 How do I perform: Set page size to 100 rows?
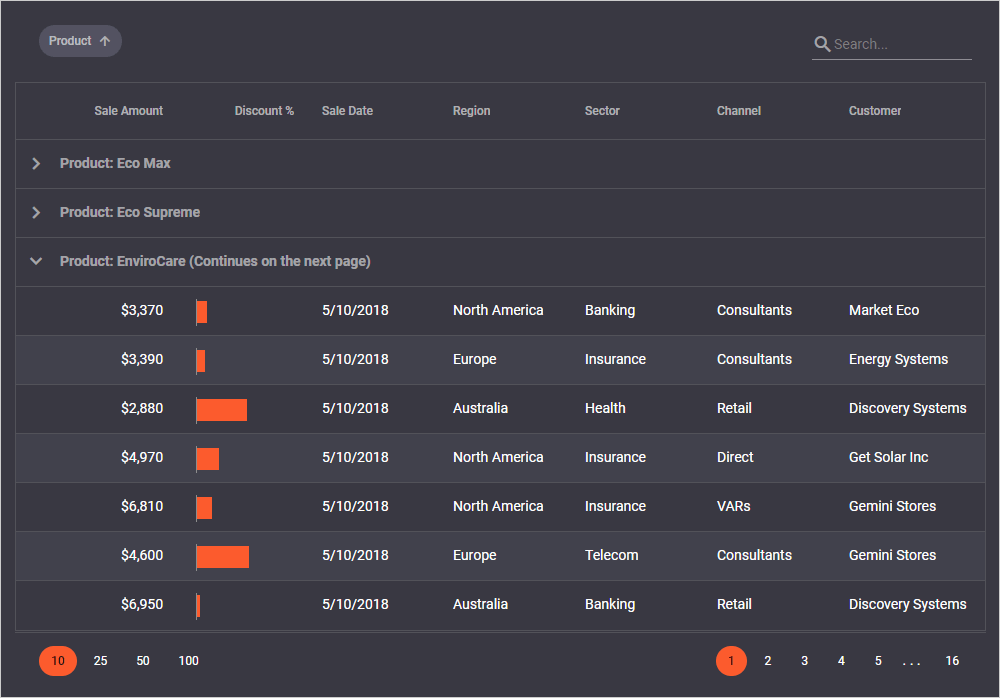click(188, 661)
